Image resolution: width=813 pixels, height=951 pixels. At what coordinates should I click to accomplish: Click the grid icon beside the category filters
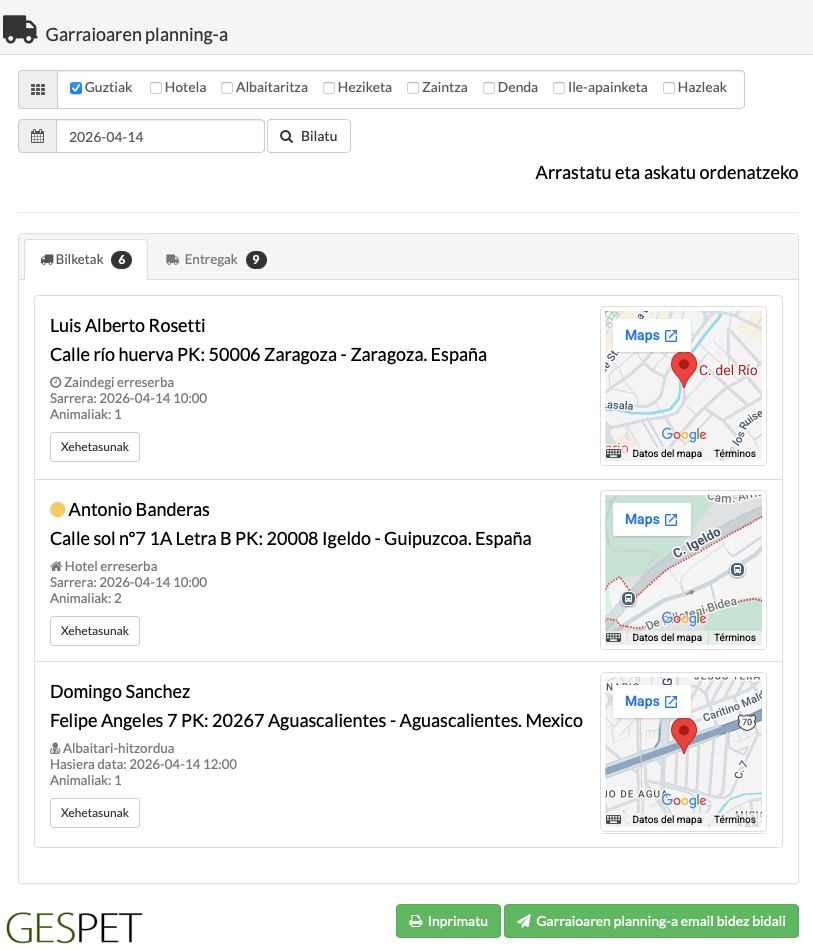pyautogui.click(x=38, y=89)
